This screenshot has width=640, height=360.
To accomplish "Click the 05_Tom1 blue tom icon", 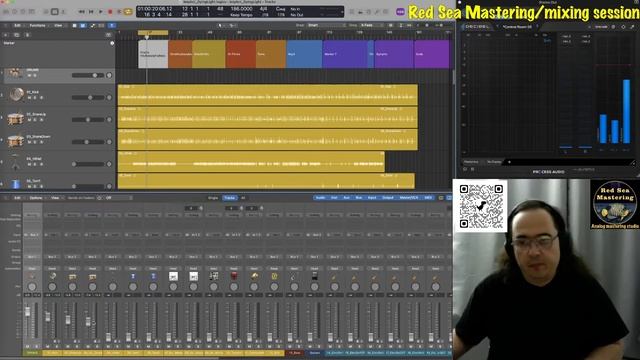I will coord(16,184).
